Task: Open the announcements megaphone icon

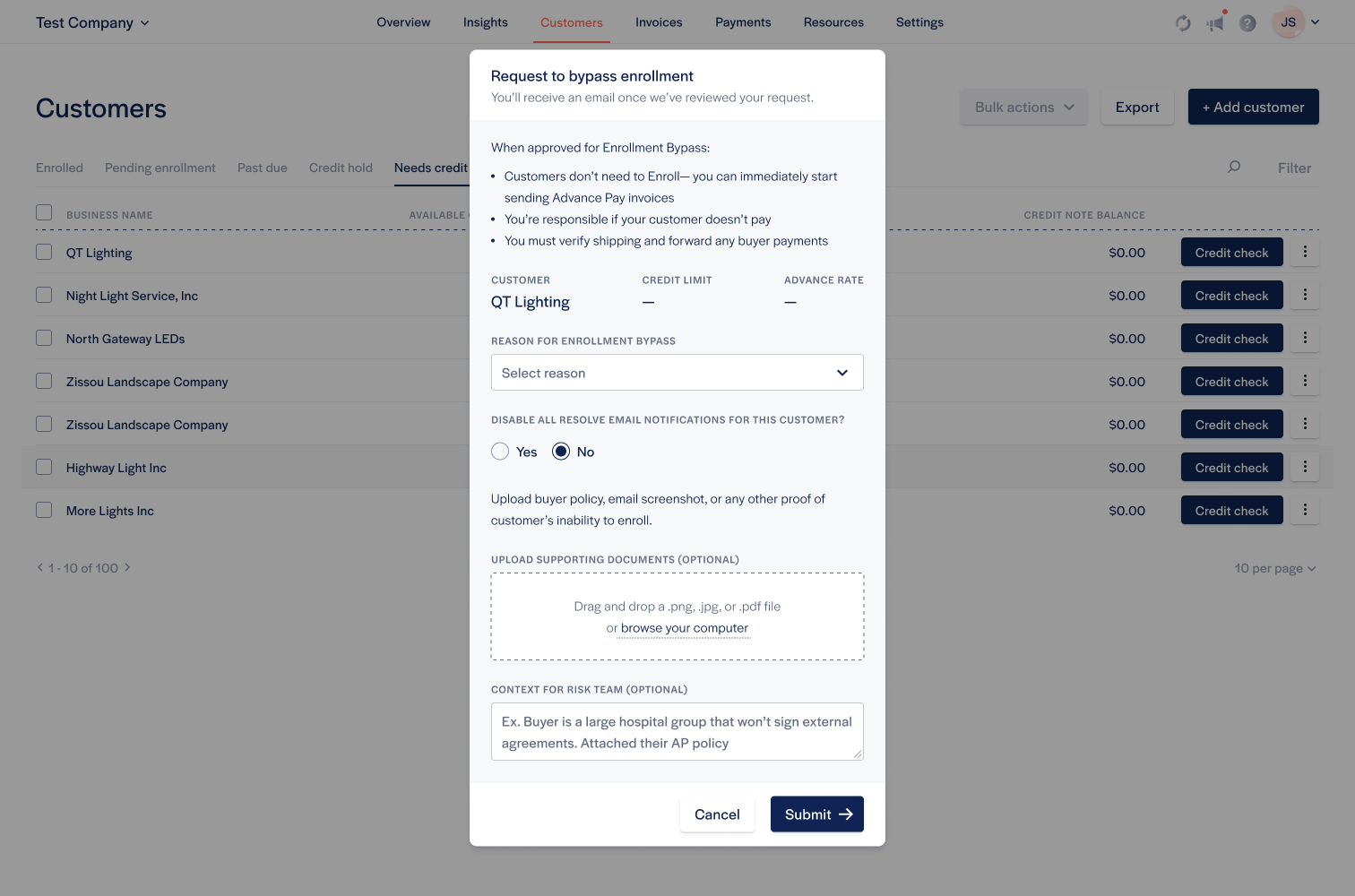Action: (x=1215, y=23)
